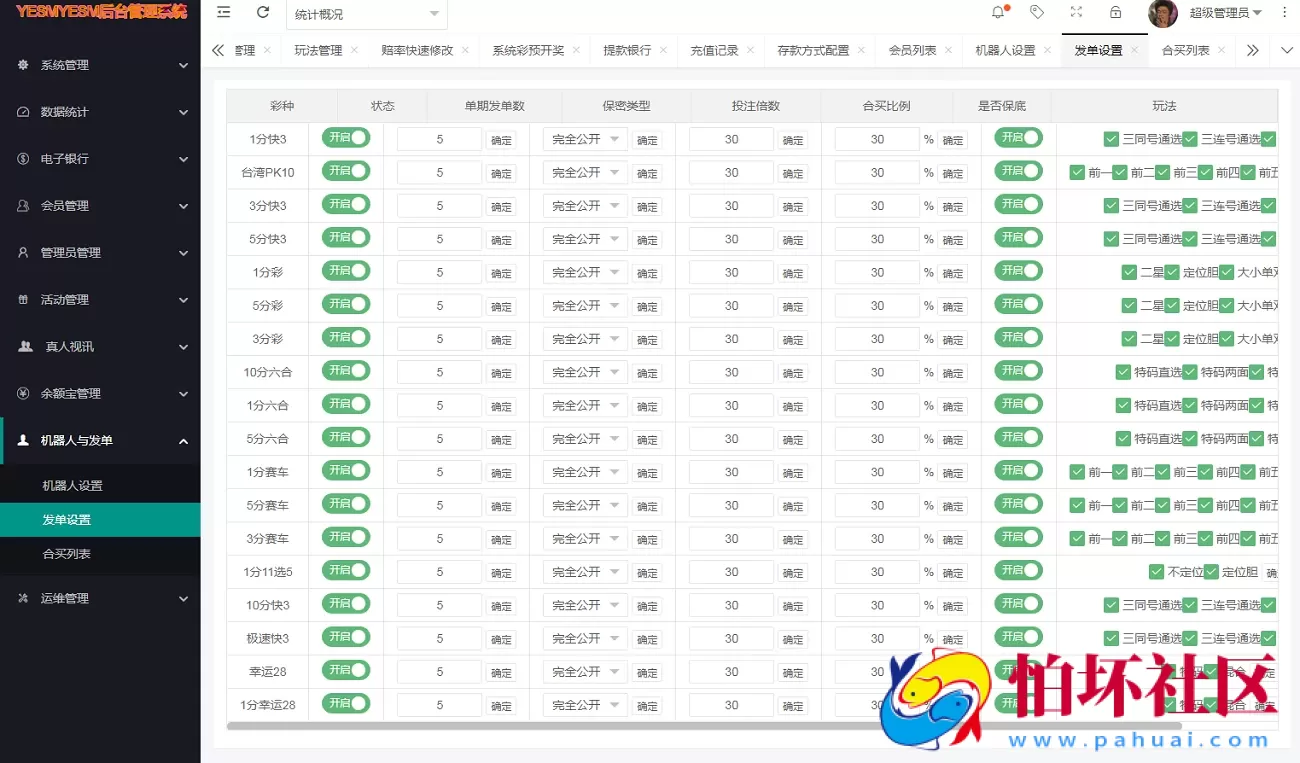Disable the 是否保底 switch for 1分快3
Image resolution: width=1300 pixels, height=763 pixels.
pyautogui.click(x=1018, y=138)
